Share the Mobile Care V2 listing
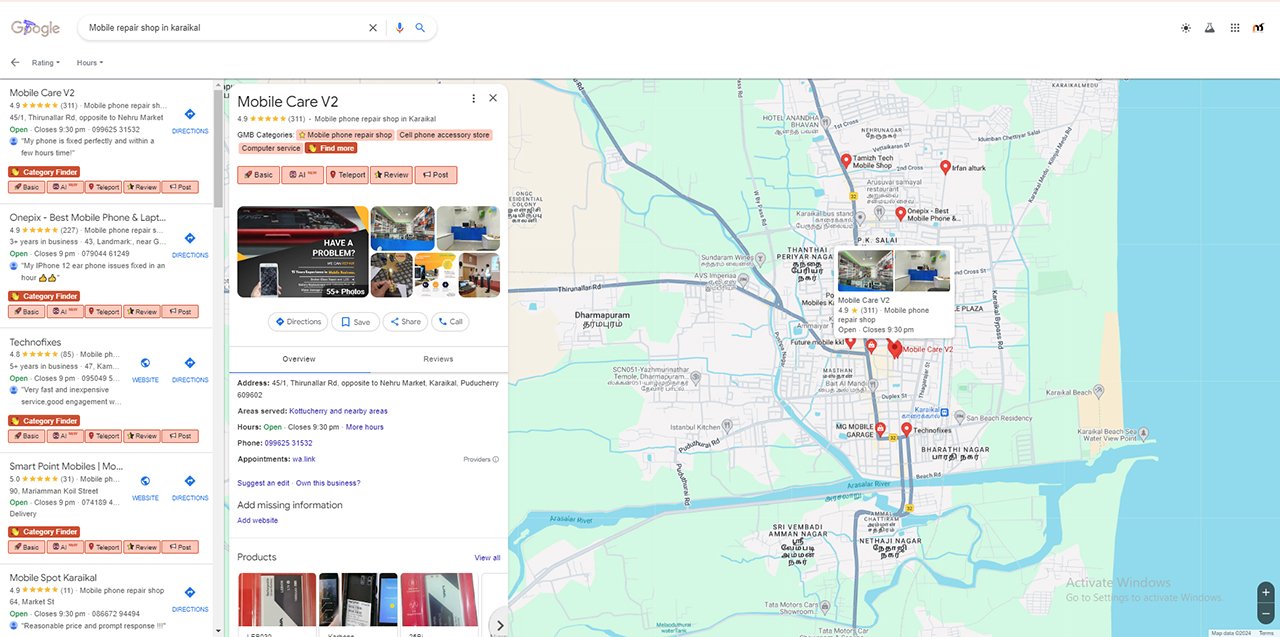 pyautogui.click(x=405, y=322)
